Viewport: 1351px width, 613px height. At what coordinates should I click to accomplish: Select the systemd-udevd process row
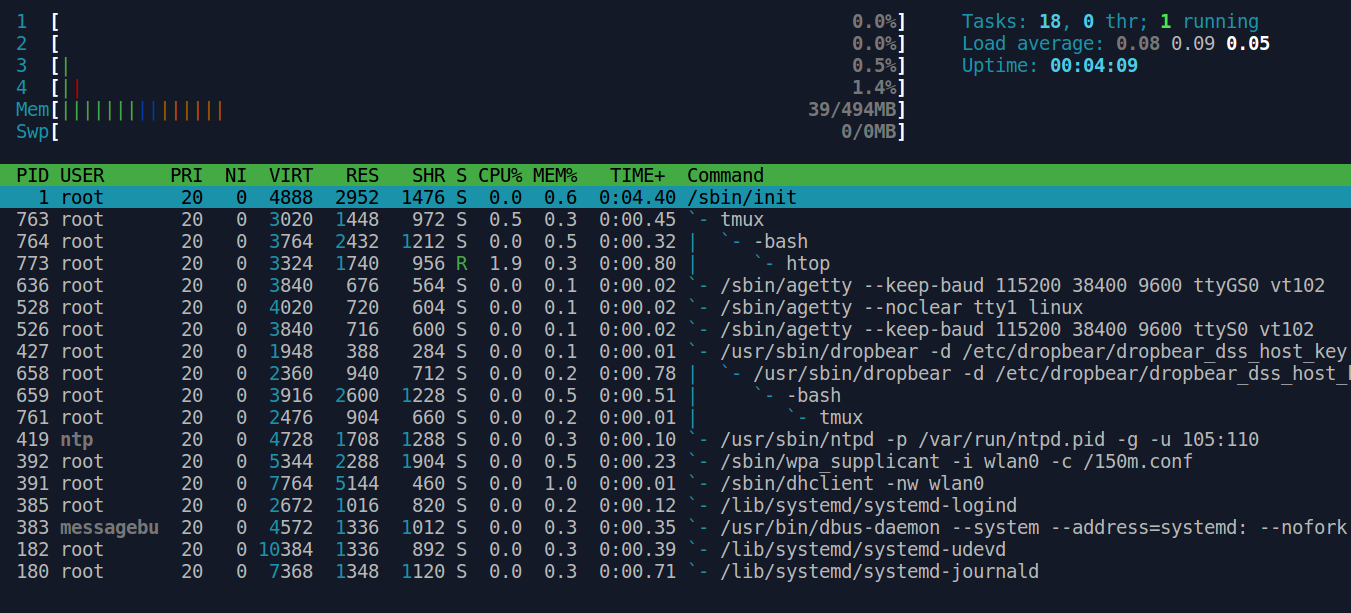tap(675, 549)
